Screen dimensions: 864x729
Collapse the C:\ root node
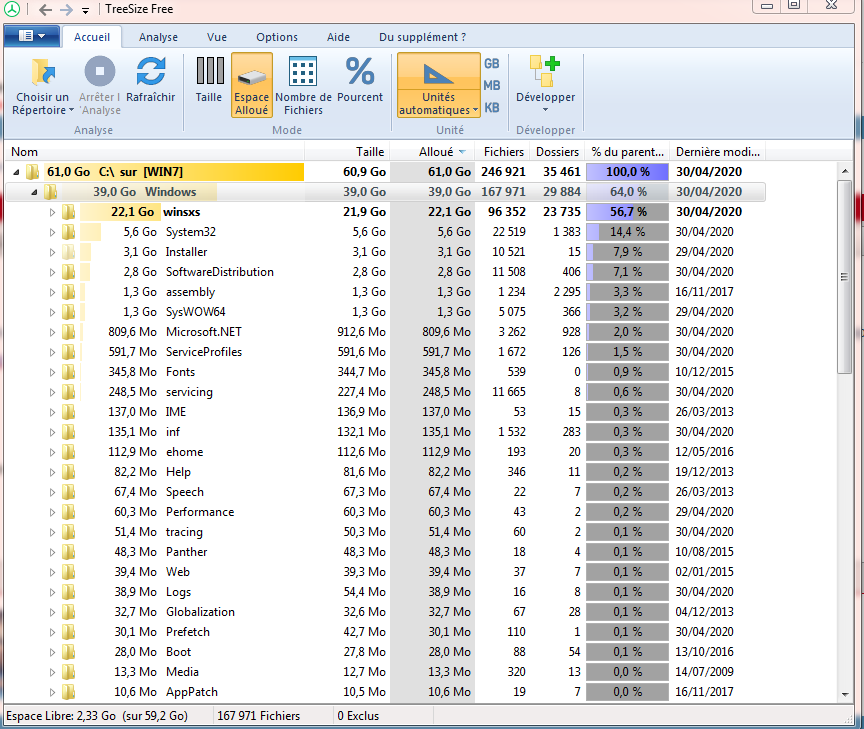point(17,172)
